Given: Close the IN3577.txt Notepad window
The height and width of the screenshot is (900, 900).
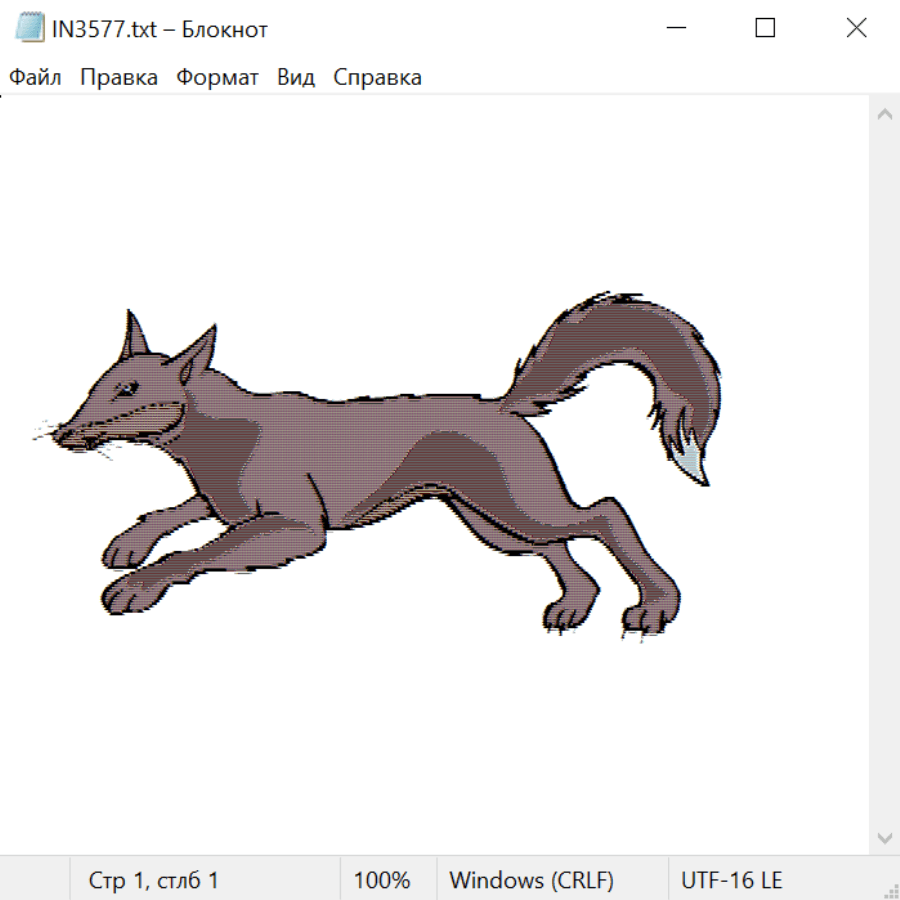Looking at the screenshot, I should click(x=856, y=29).
